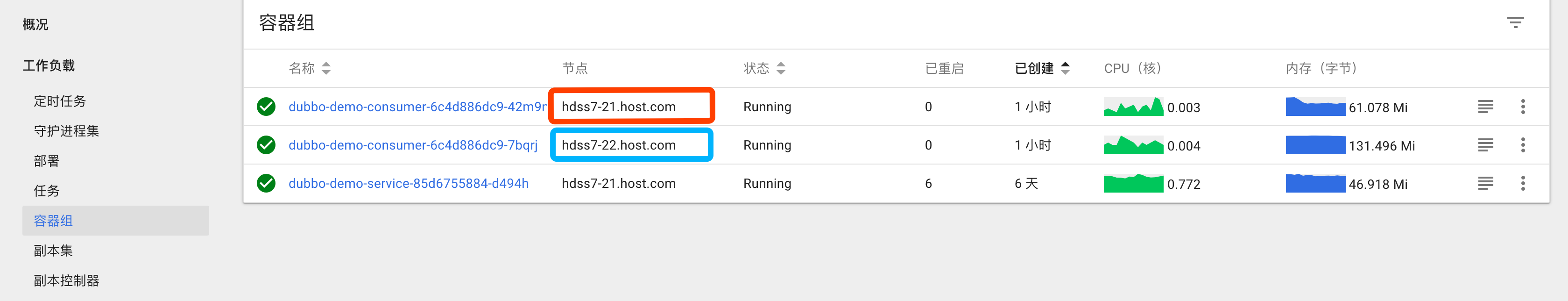The height and width of the screenshot is (301, 1568).
Task: Click memory graph showing 131.496 Mi
Action: (1315, 145)
